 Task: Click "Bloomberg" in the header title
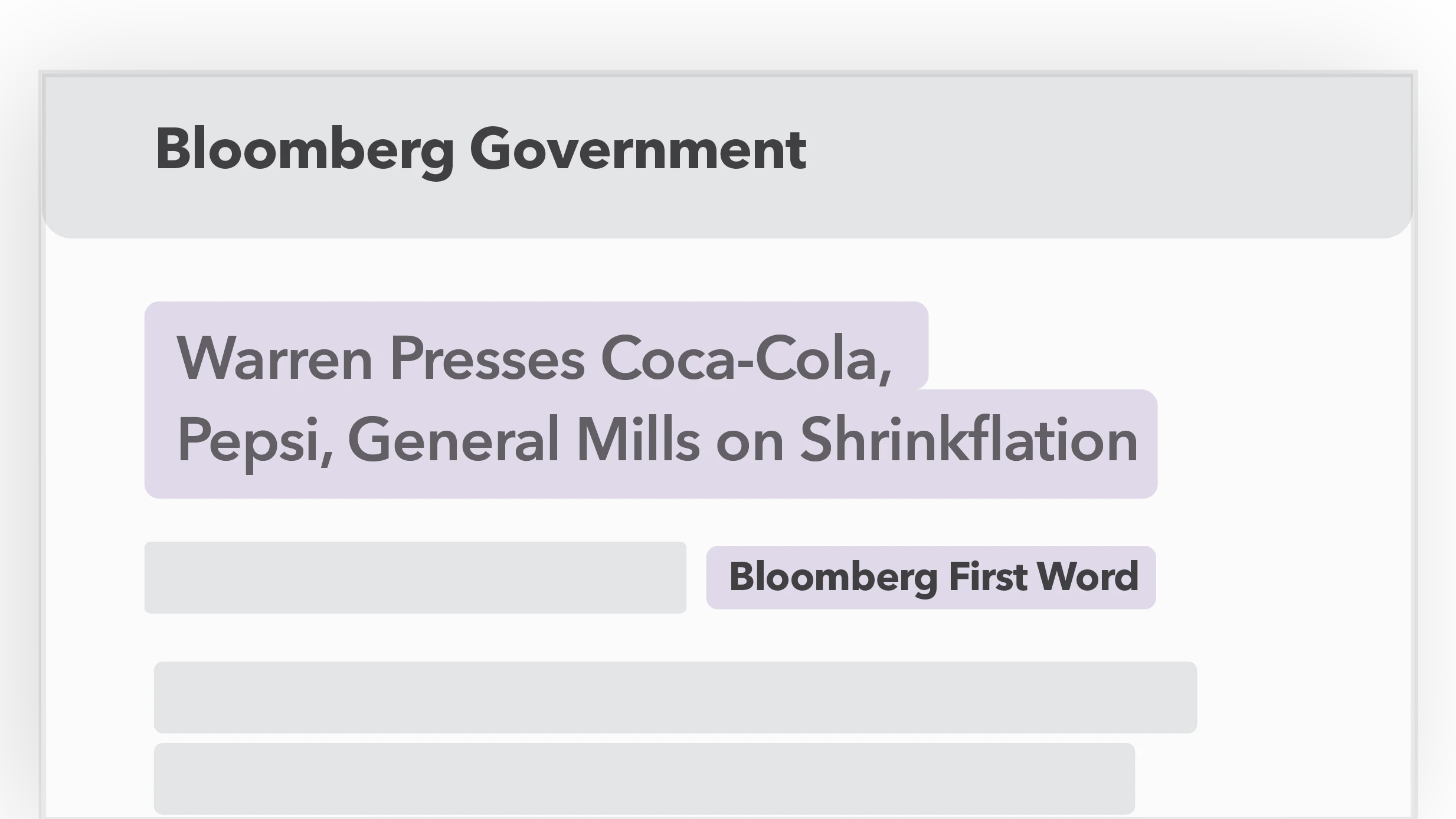(x=305, y=150)
